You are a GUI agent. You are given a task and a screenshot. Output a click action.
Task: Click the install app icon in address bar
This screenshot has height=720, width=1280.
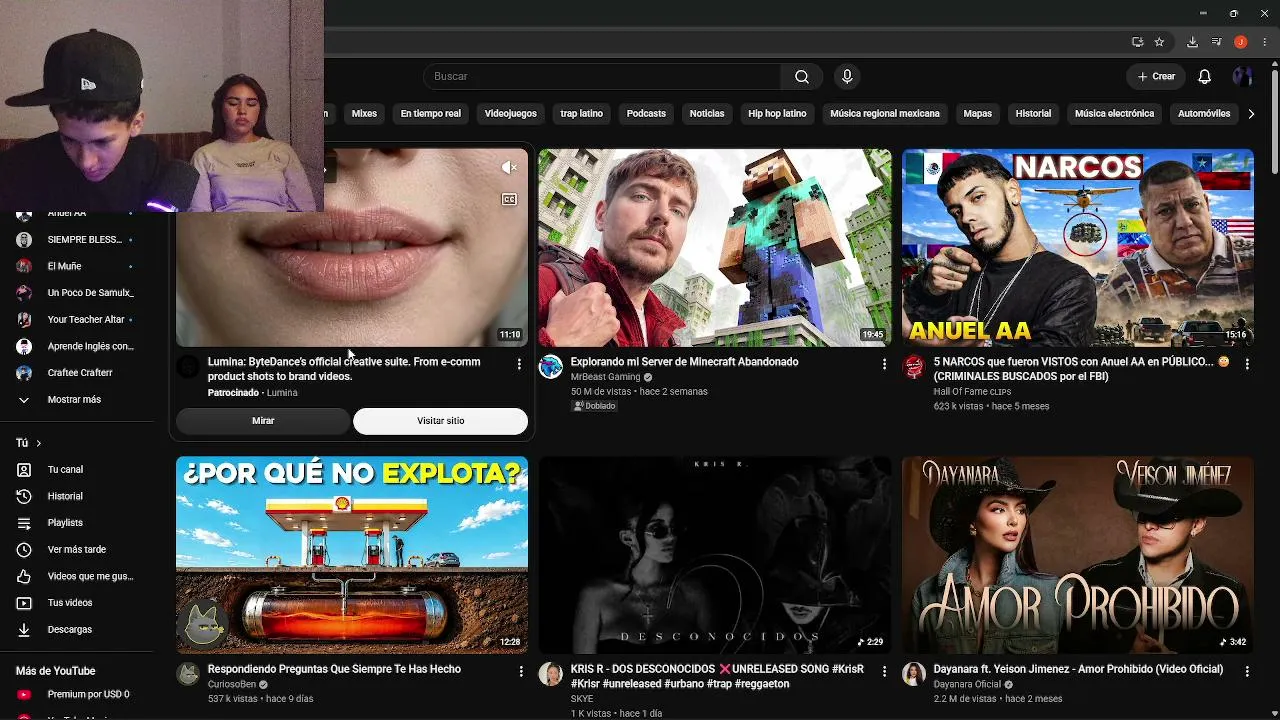(1137, 42)
